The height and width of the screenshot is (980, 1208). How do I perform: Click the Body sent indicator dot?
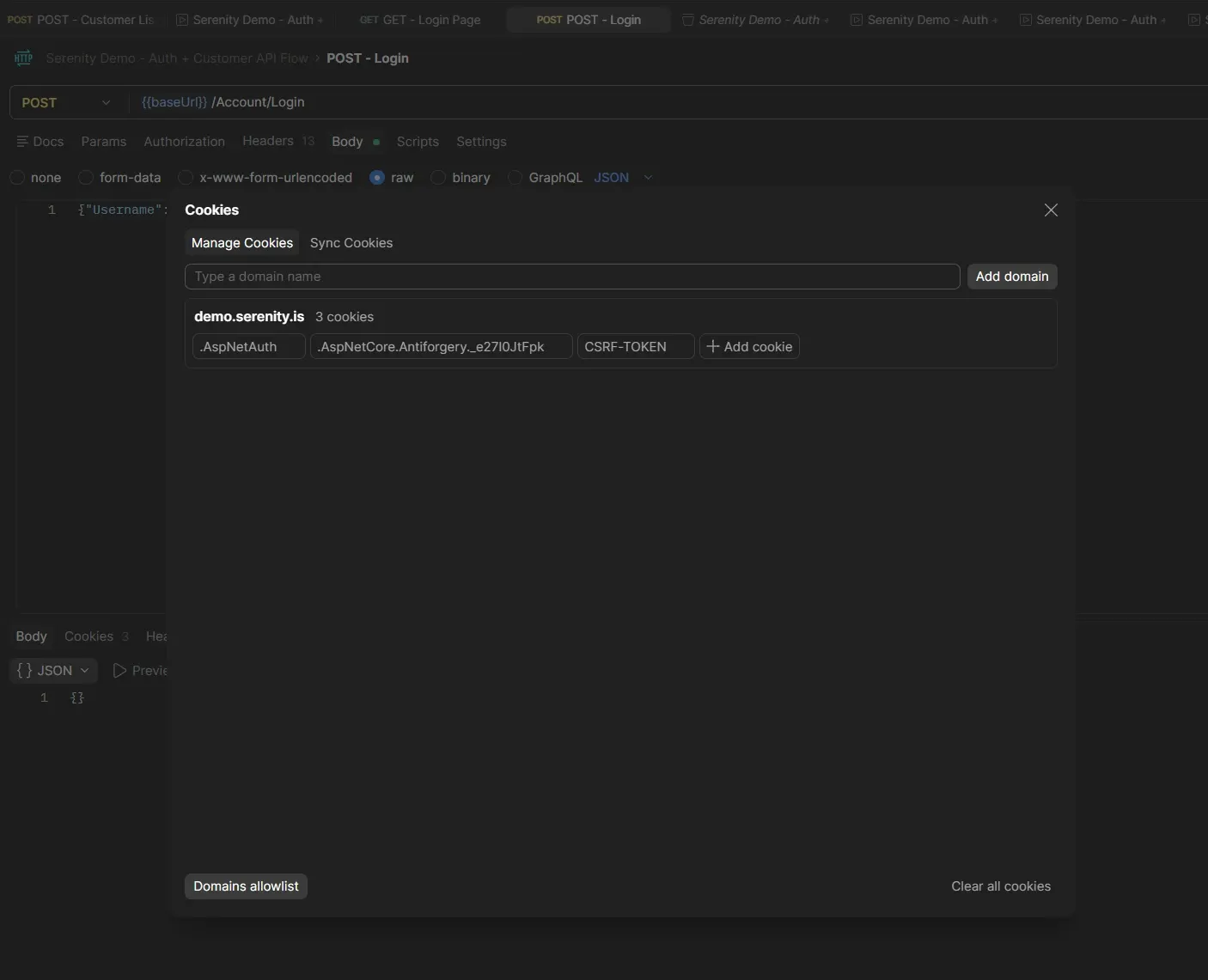pyautogui.click(x=375, y=143)
